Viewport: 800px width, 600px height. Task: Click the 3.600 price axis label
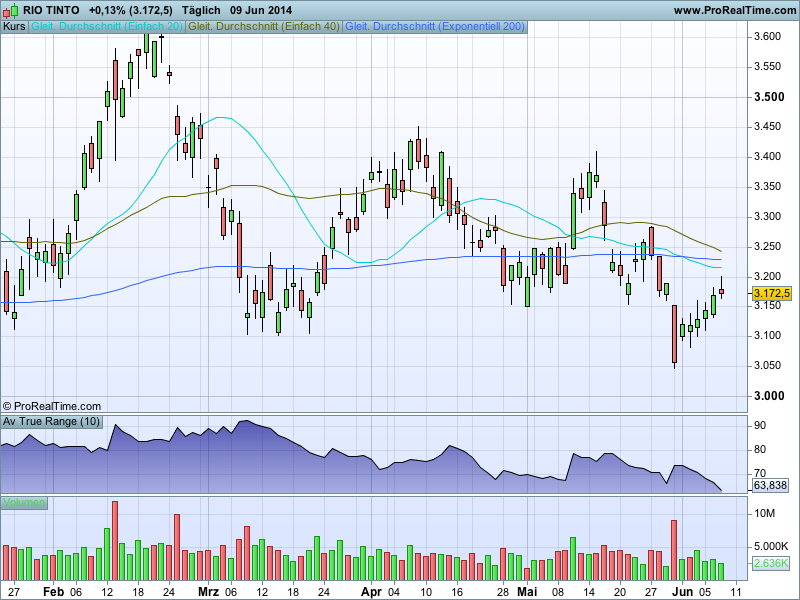click(767, 36)
